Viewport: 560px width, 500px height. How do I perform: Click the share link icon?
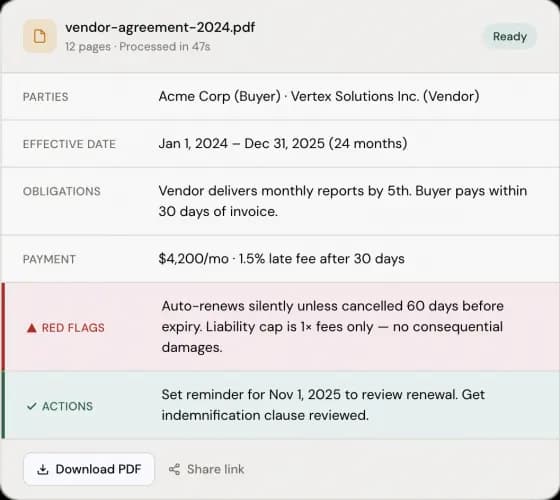tap(175, 469)
